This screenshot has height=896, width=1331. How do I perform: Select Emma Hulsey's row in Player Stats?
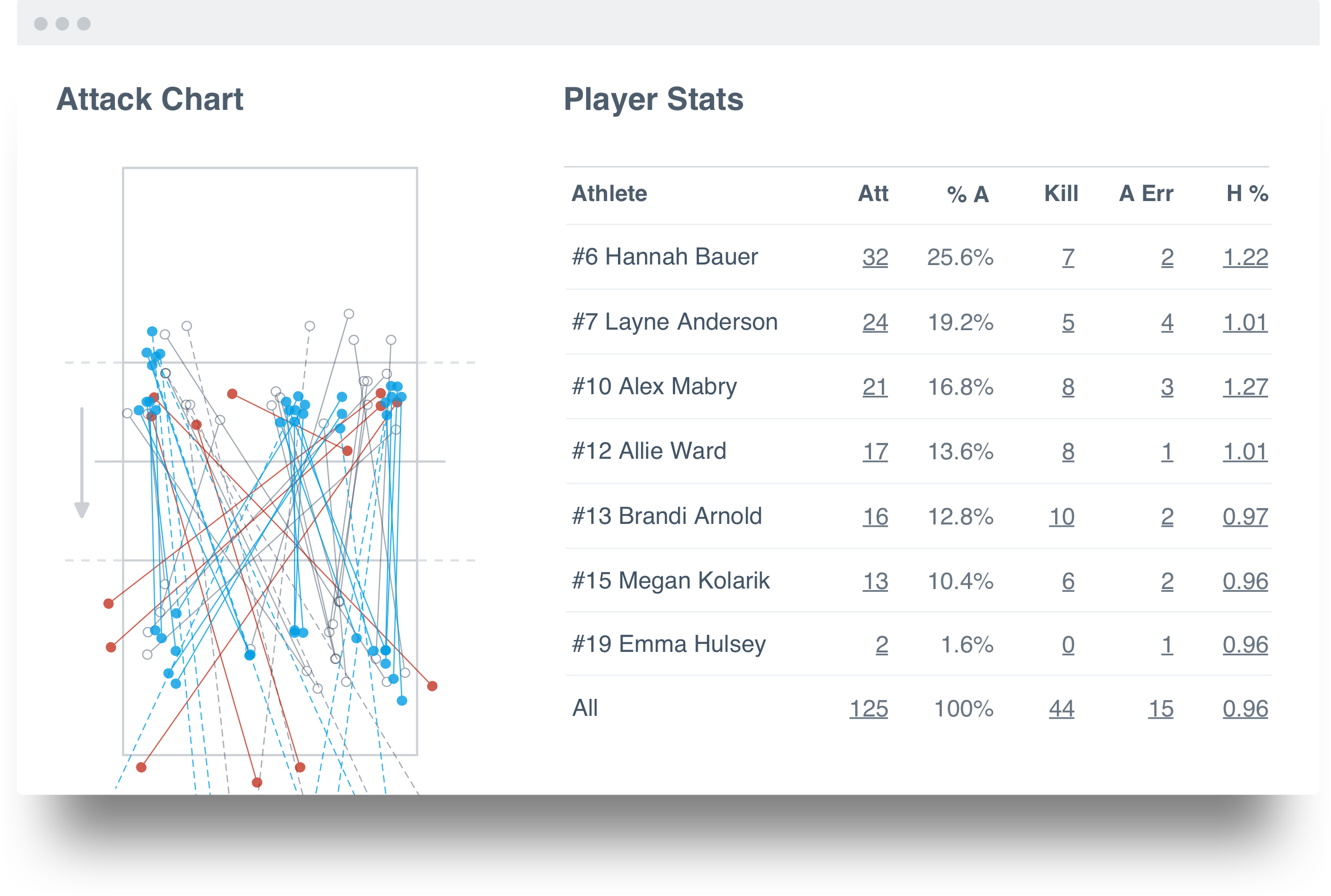[x=670, y=644]
